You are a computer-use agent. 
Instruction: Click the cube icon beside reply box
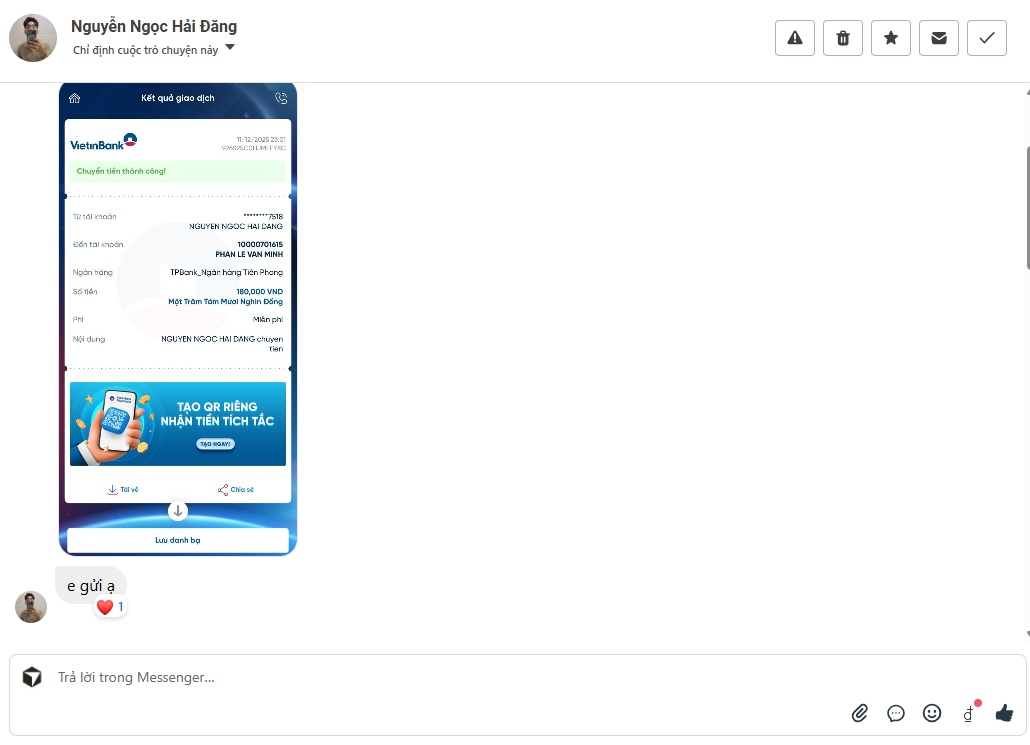32,677
